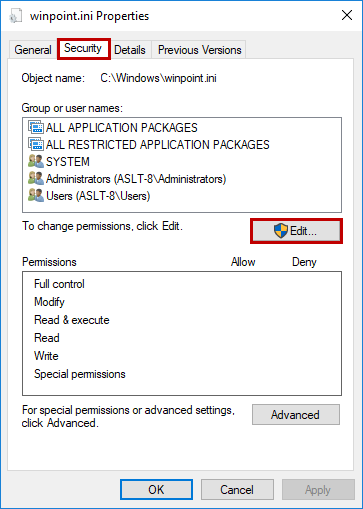Select the Full control permission row
This screenshot has height=509, width=363.
(x=182, y=284)
